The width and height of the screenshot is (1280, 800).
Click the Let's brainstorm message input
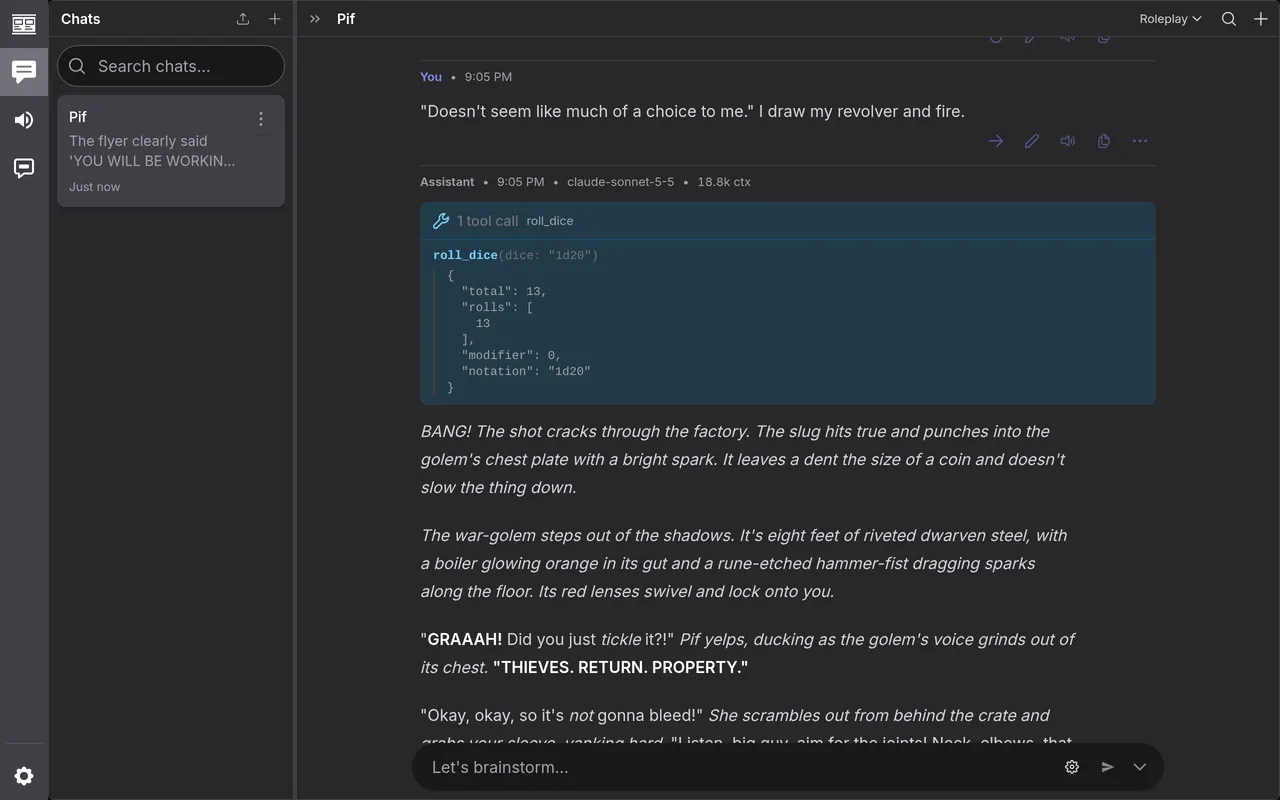pos(740,767)
